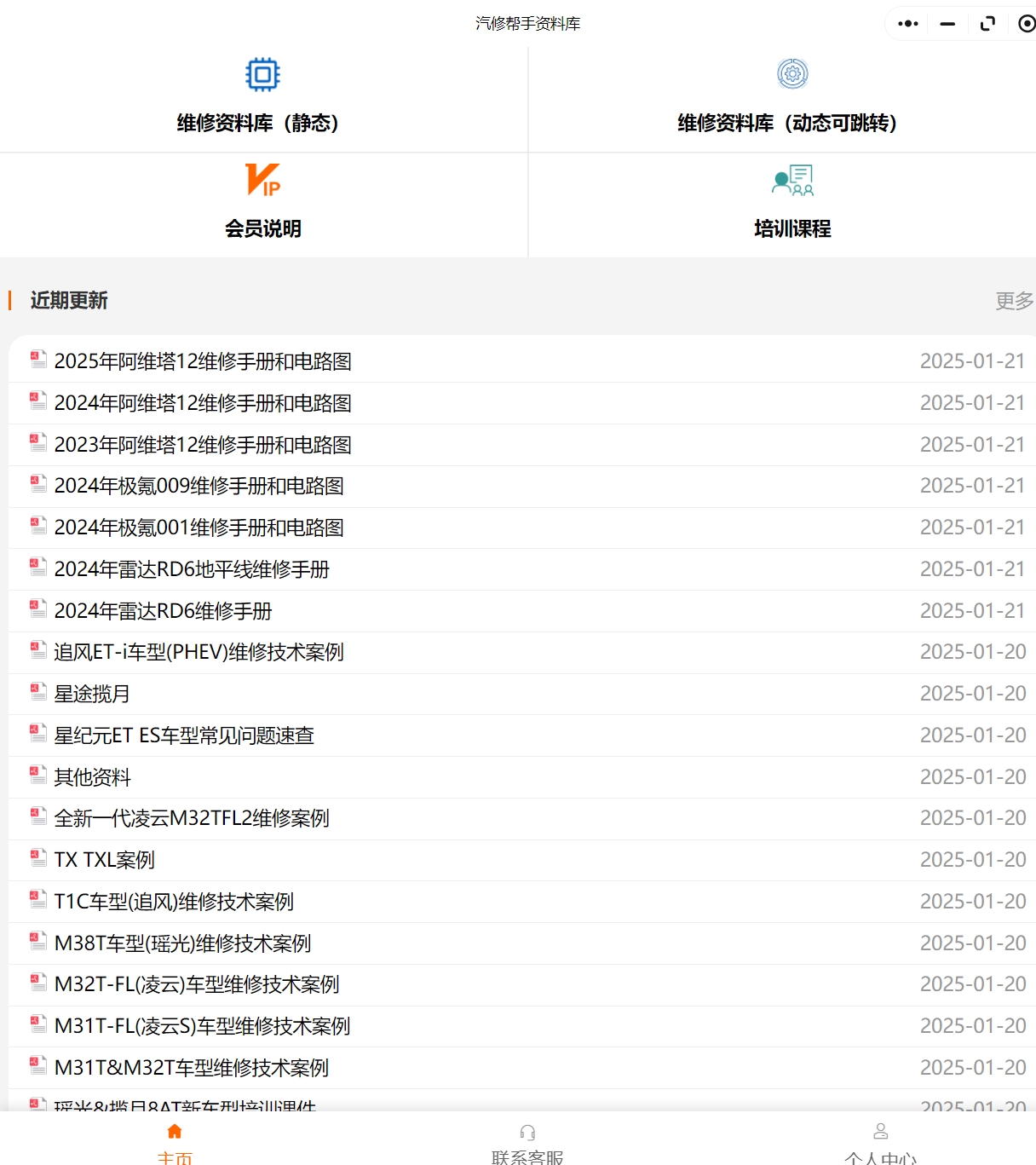The width and height of the screenshot is (1036, 1165).
Task: Click the PDF icon beside 2025年阿维塔12维修手册和电路图
Action: 37,359
